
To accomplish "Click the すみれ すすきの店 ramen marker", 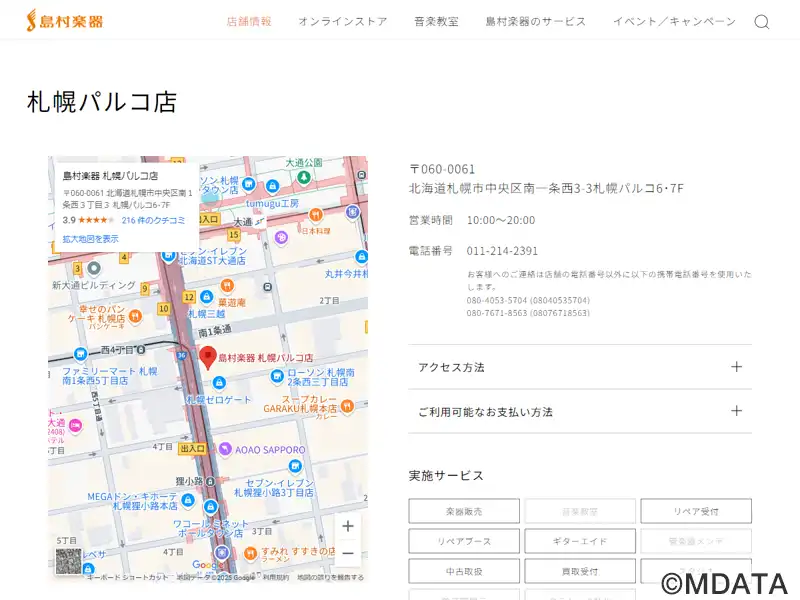I will [250, 553].
